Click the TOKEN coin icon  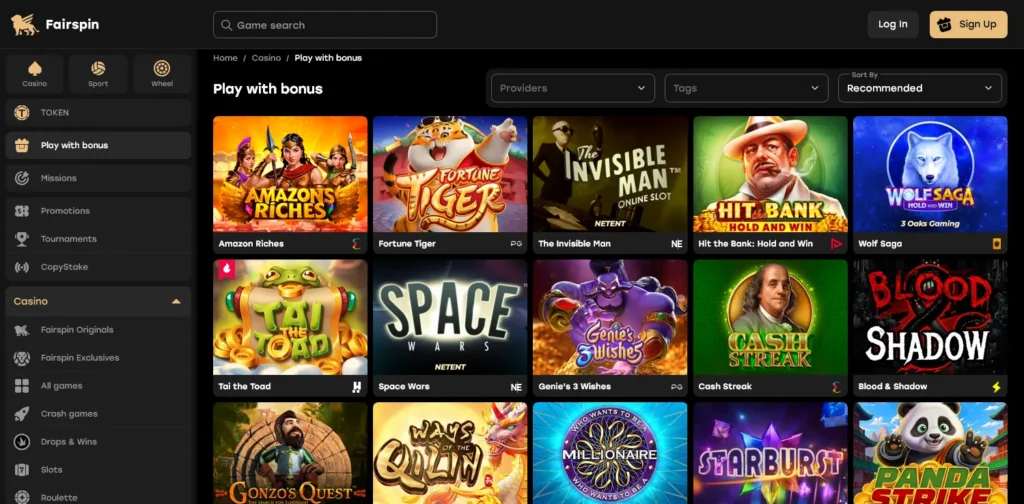22,112
